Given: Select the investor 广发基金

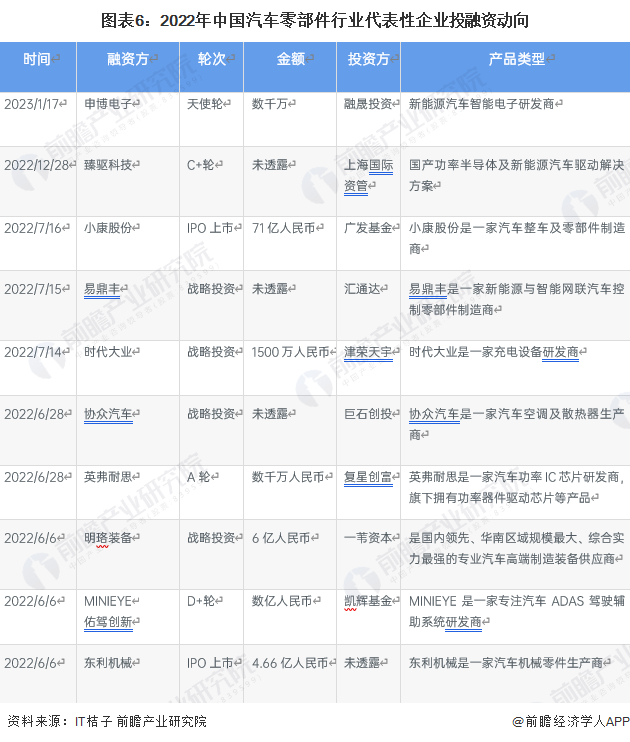Looking at the screenshot, I should point(368,229).
